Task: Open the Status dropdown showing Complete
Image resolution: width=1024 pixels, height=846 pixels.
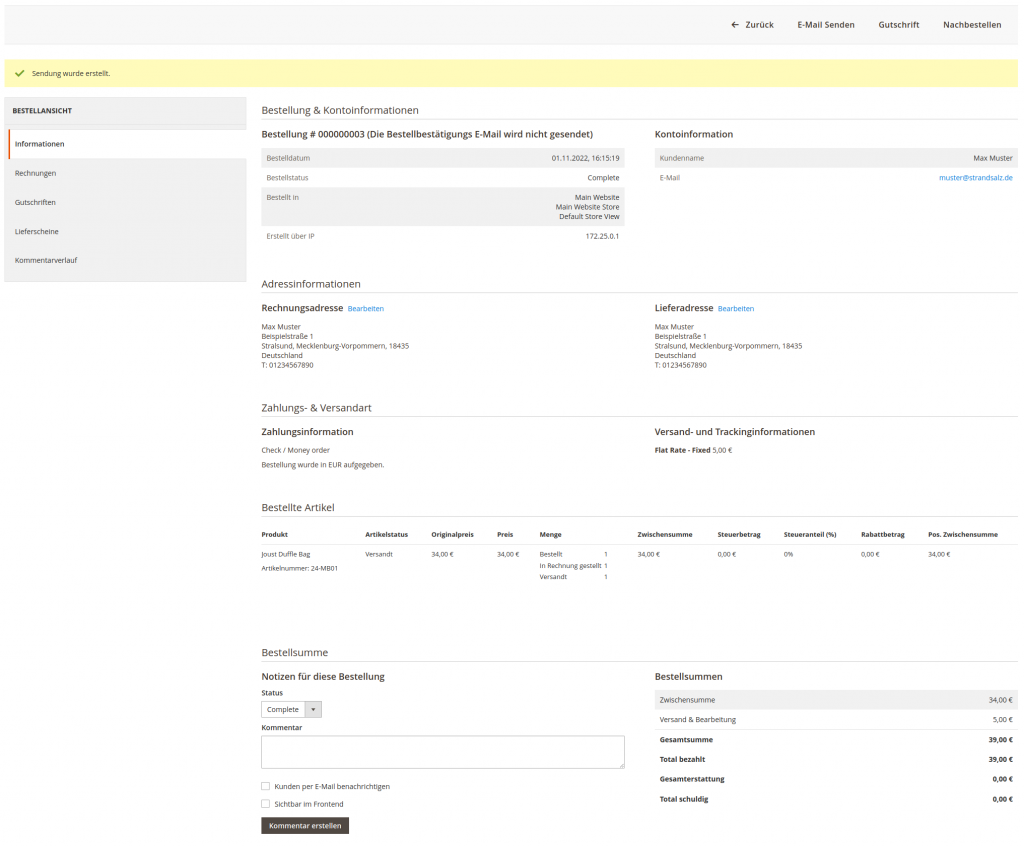Action: coord(284,710)
